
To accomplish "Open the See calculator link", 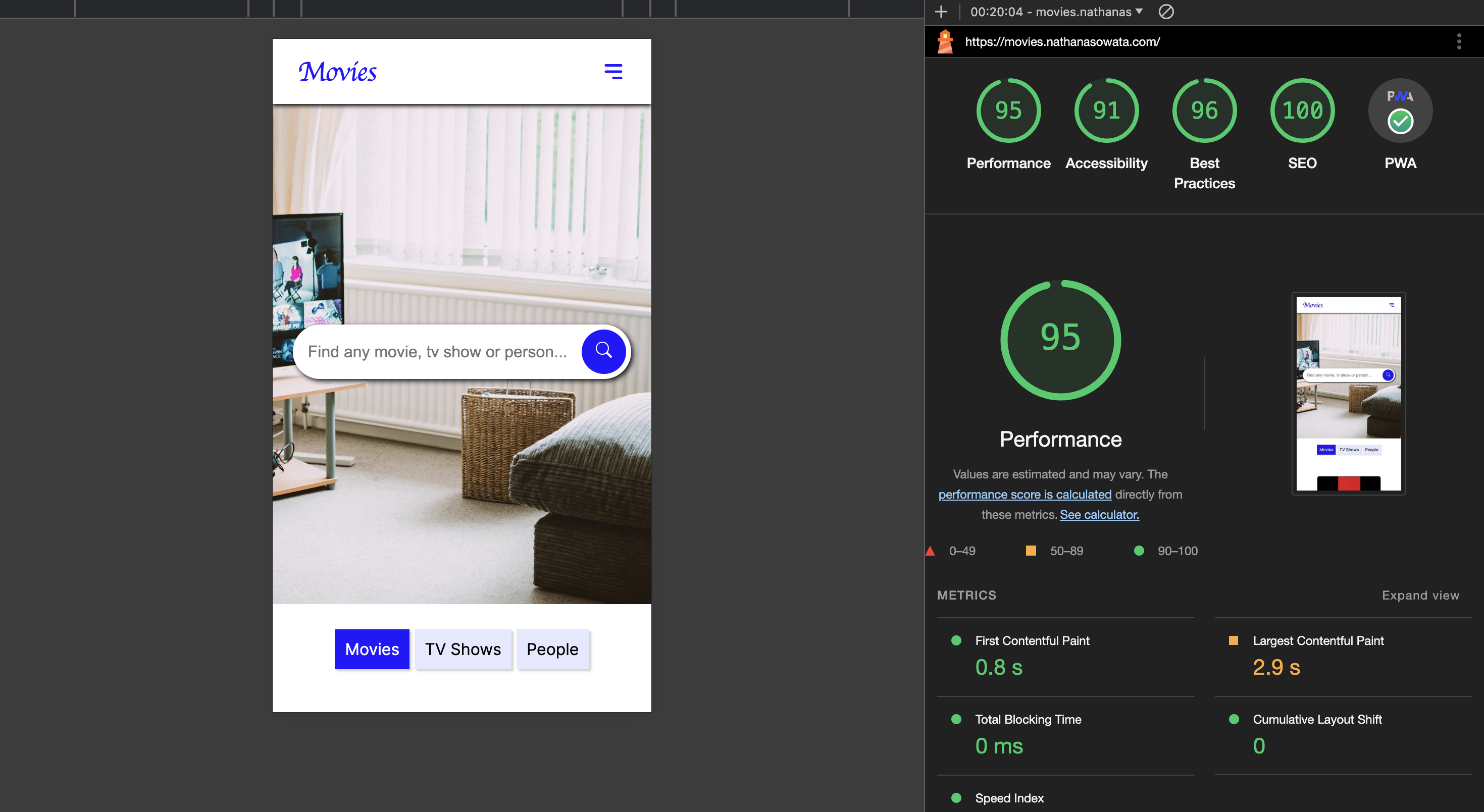I will coord(1099,514).
